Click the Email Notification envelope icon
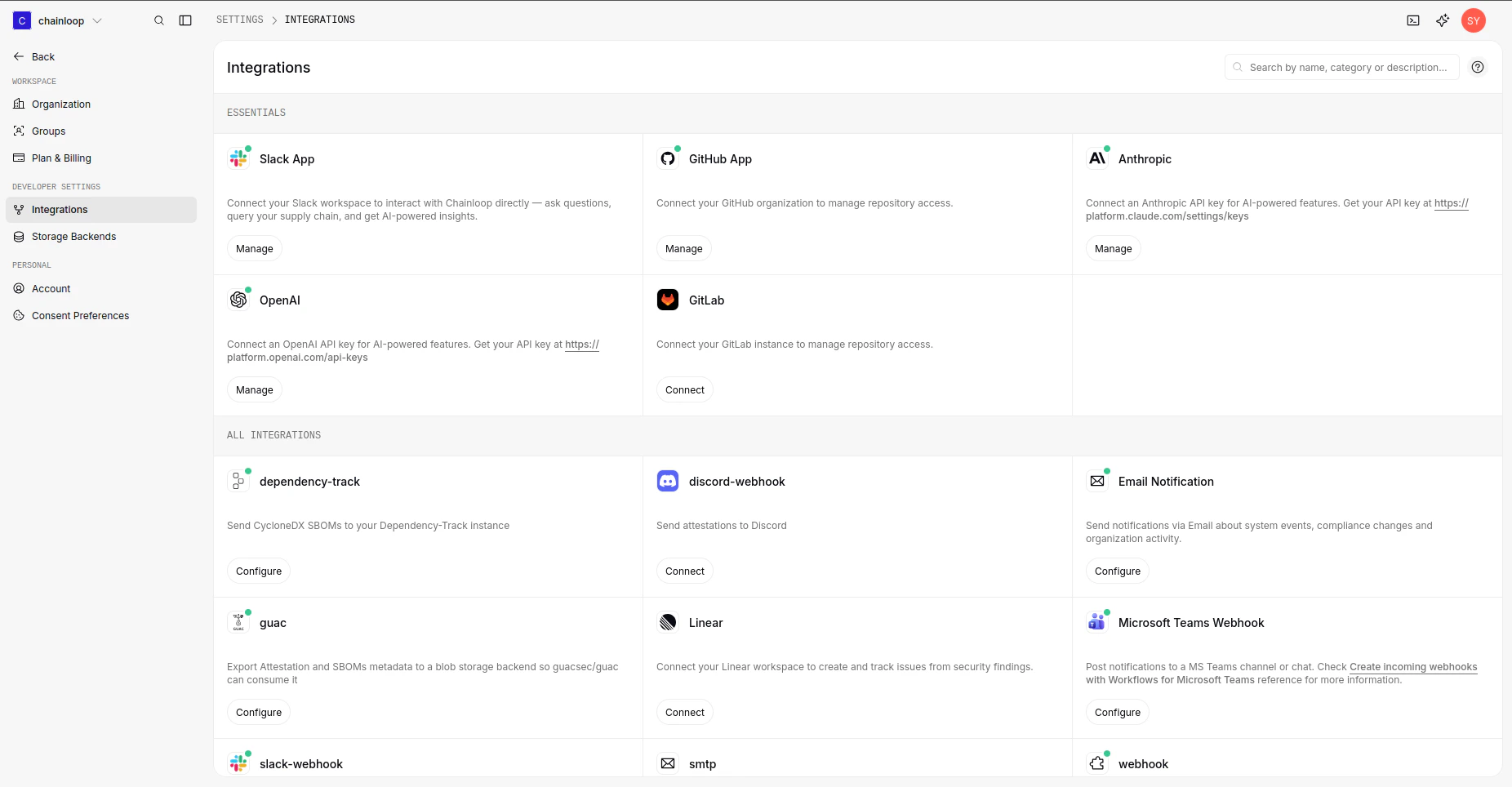 pyautogui.click(x=1097, y=481)
